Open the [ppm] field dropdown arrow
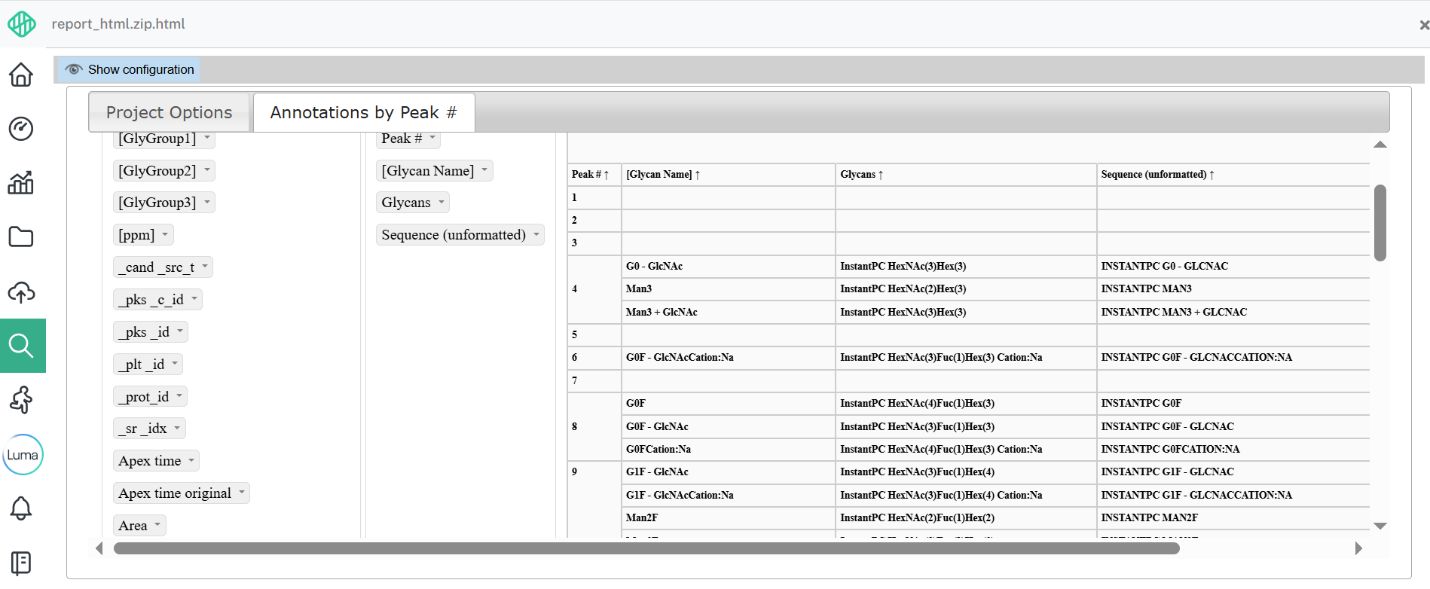Screen dimensions: 1430x589 click(x=165, y=235)
